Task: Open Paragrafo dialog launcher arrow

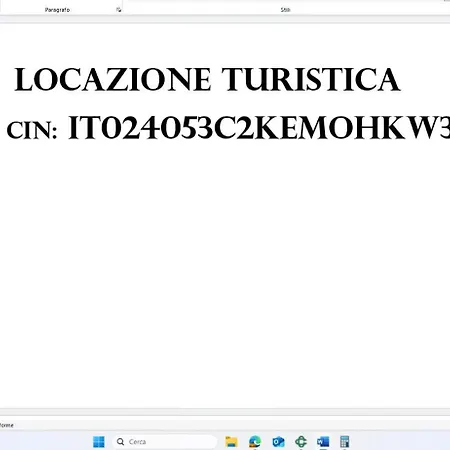Action: [x=118, y=10]
